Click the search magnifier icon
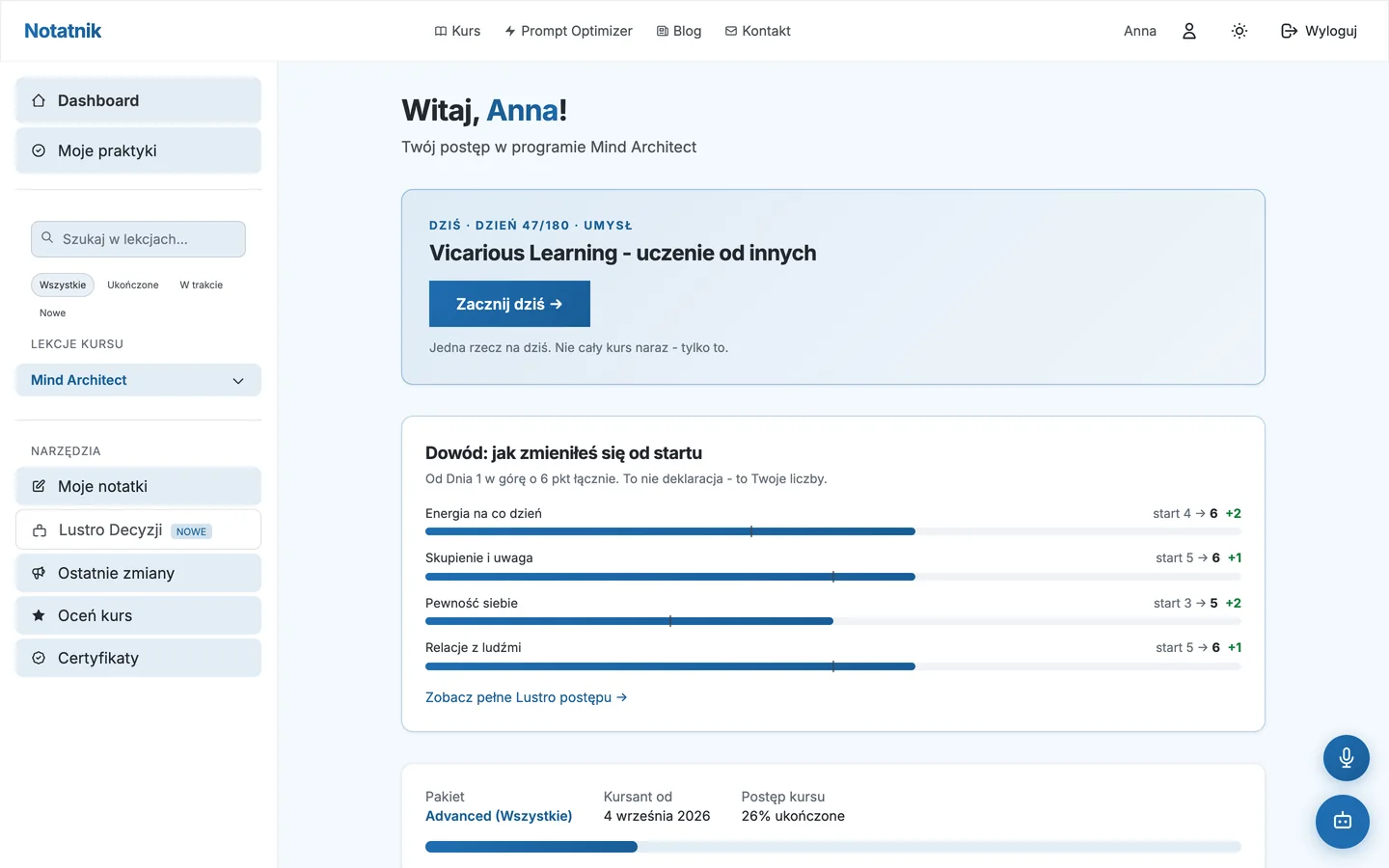The width and height of the screenshot is (1389, 868). 47,237
